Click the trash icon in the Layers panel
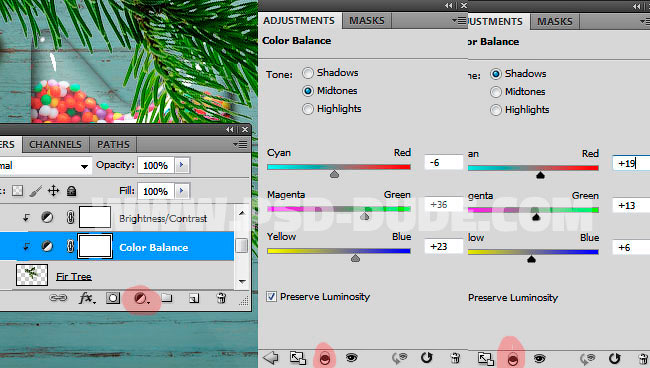The height and width of the screenshot is (368, 650). 221,298
